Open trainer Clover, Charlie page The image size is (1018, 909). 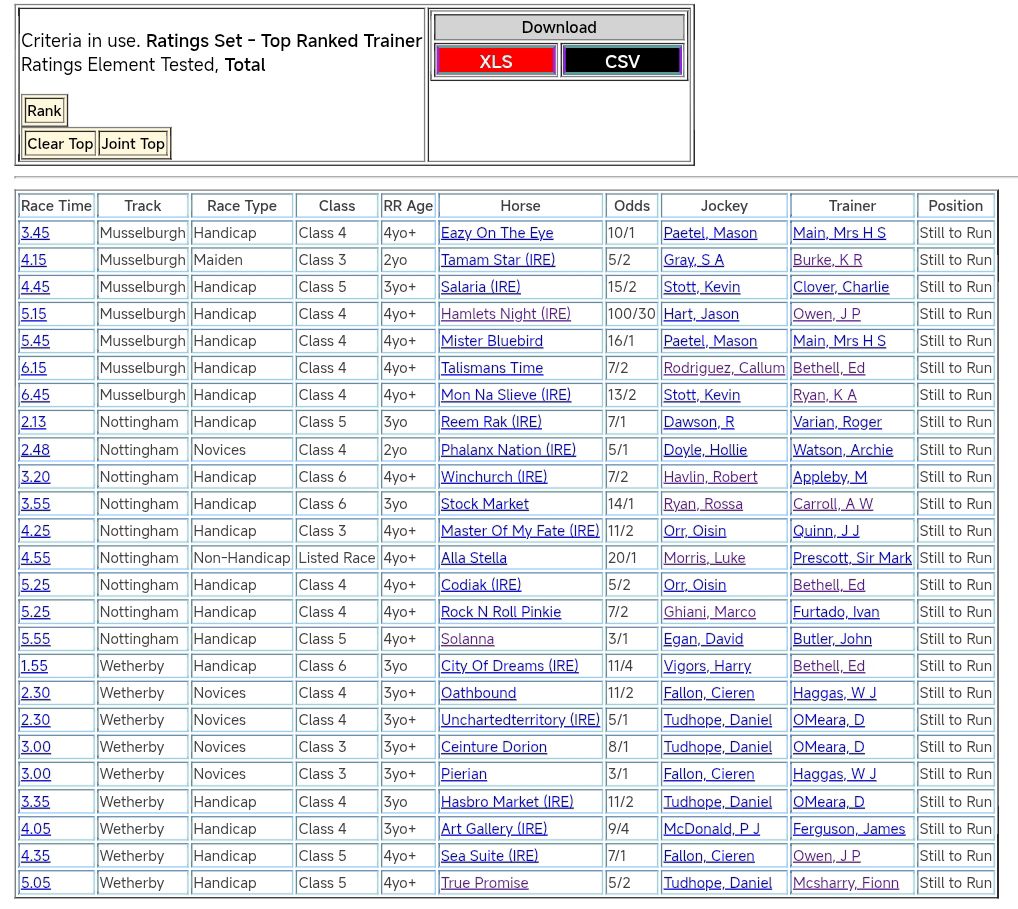(840, 287)
